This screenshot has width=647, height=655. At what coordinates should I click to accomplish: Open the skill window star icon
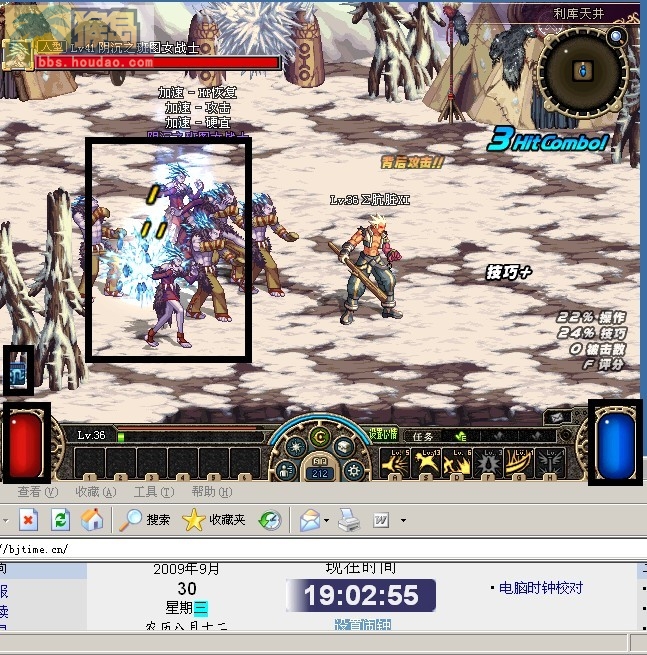point(296,447)
